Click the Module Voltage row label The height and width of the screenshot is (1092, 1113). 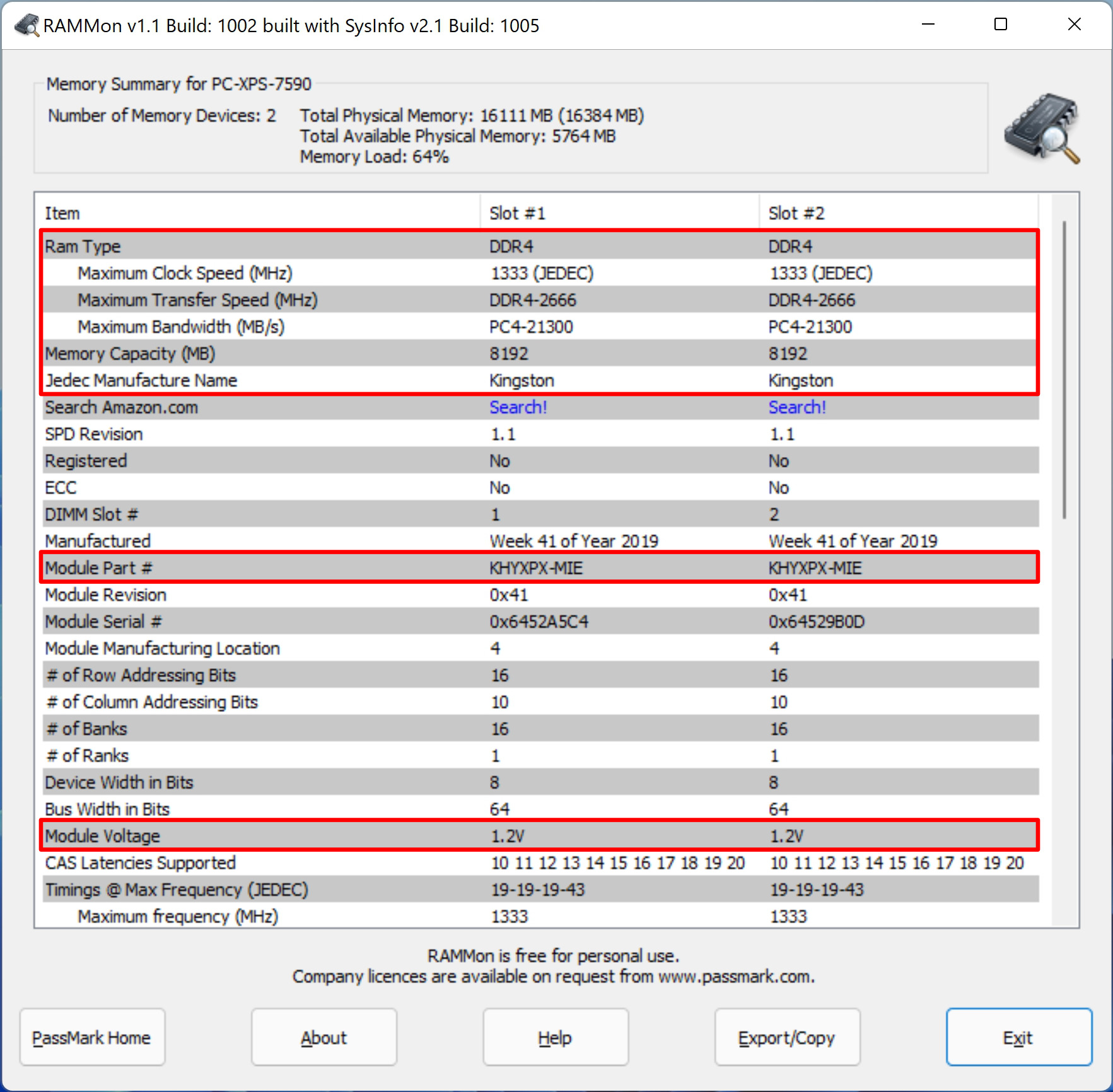[x=102, y=836]
